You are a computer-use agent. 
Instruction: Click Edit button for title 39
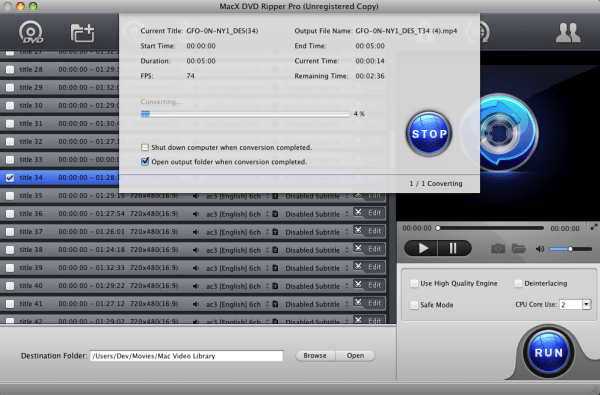coord(374,267)
